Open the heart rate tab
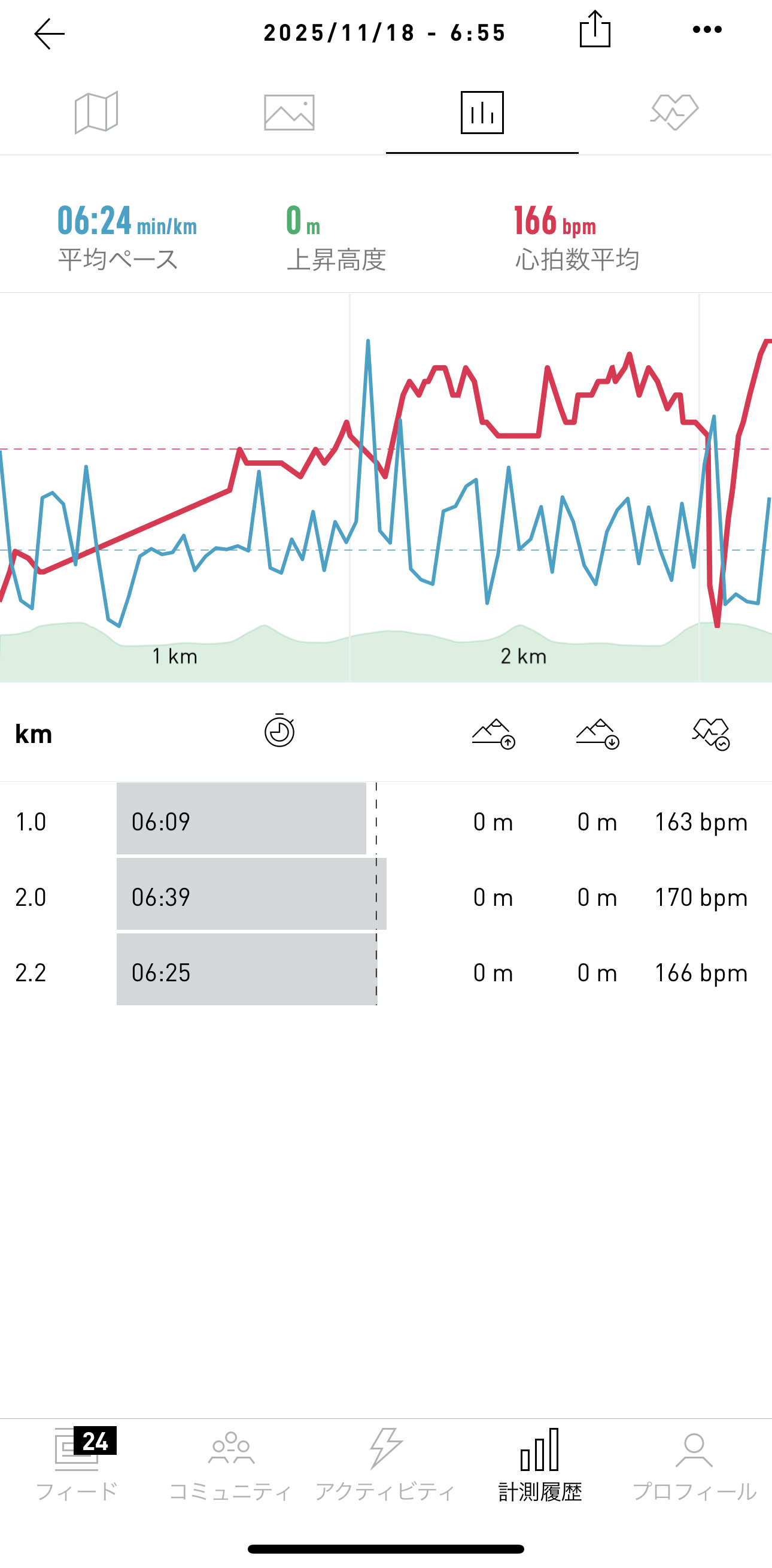This screenshot has height=1568, width=772. click(x=674, y=113)
